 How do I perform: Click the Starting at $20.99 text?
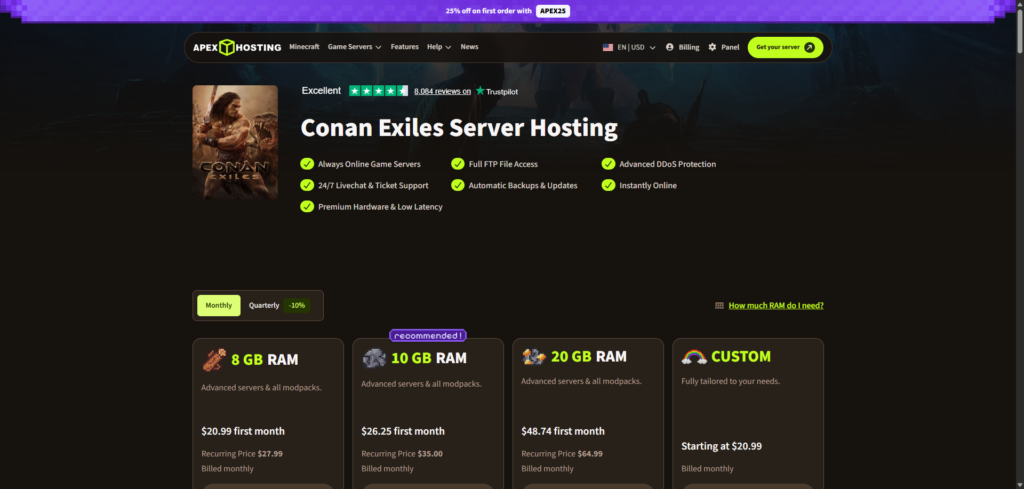click(722, 447)
